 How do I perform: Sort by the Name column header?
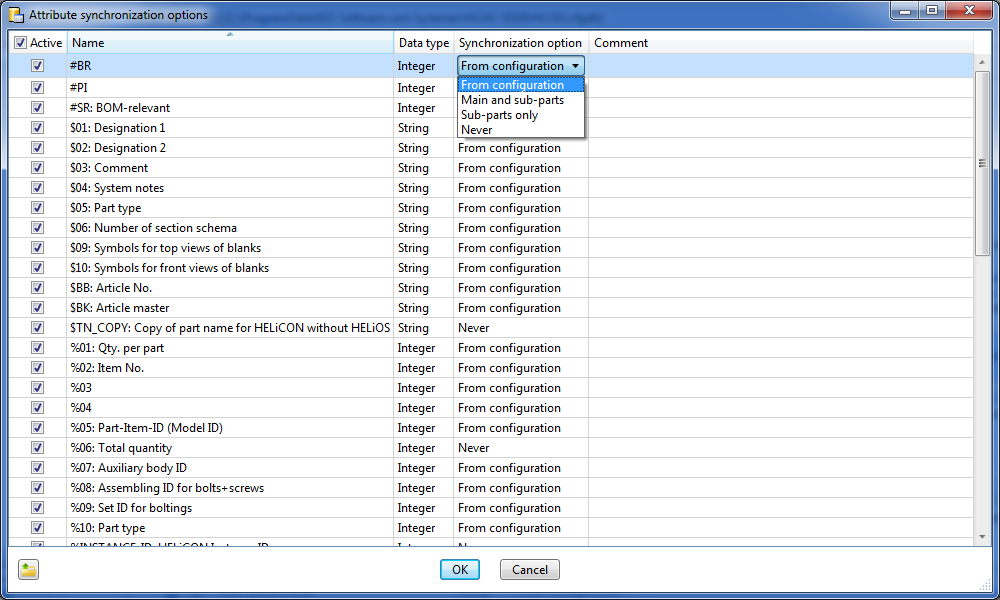pyautogui.click(x=230, y=43)
